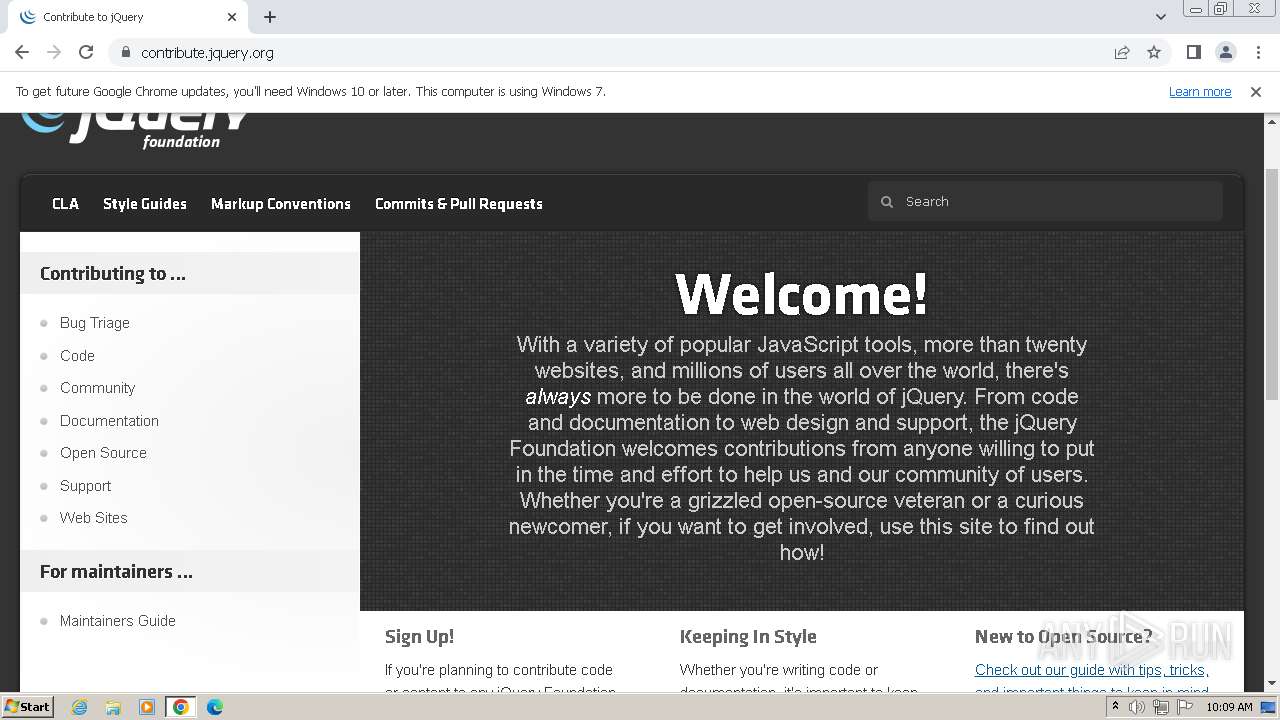Go forward to the next page
Image resolution: width=1280 pixels, height=720 pixels.
click(54, 52)
